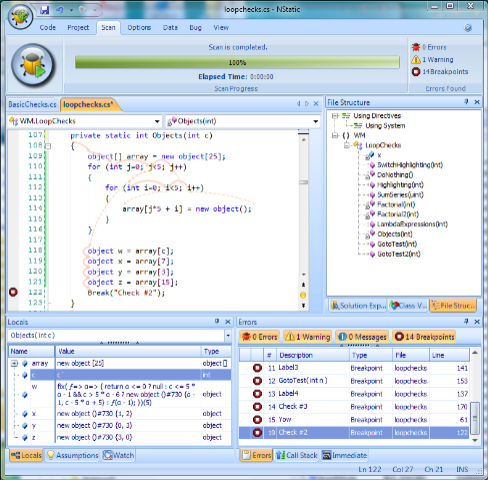Close the Errors panel
The width and height of the screenshot is (488, 480).
477,322
